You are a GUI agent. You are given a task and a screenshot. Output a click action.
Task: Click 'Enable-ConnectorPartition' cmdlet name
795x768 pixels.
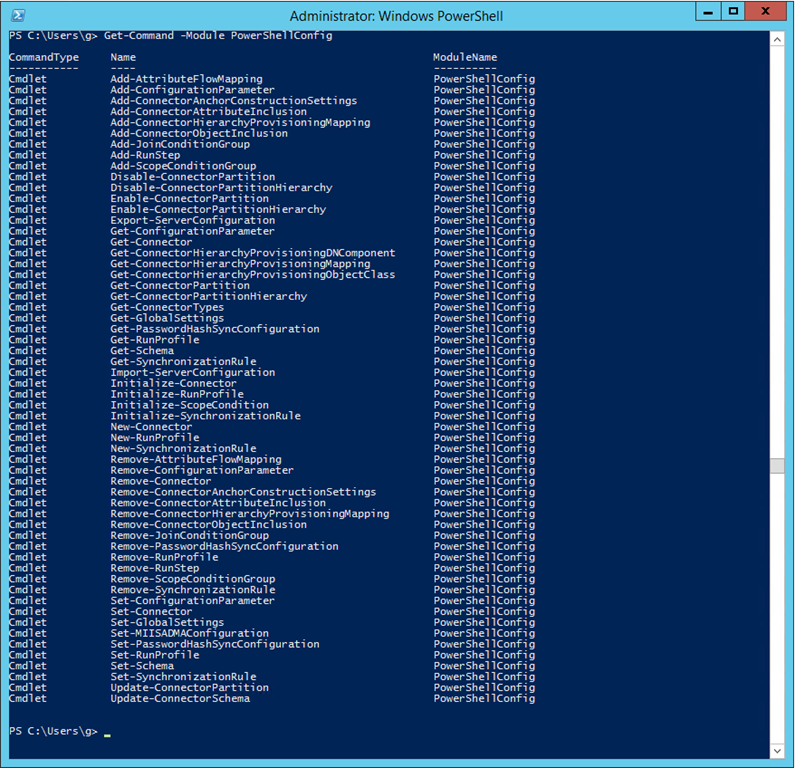(x=190, y=199)
